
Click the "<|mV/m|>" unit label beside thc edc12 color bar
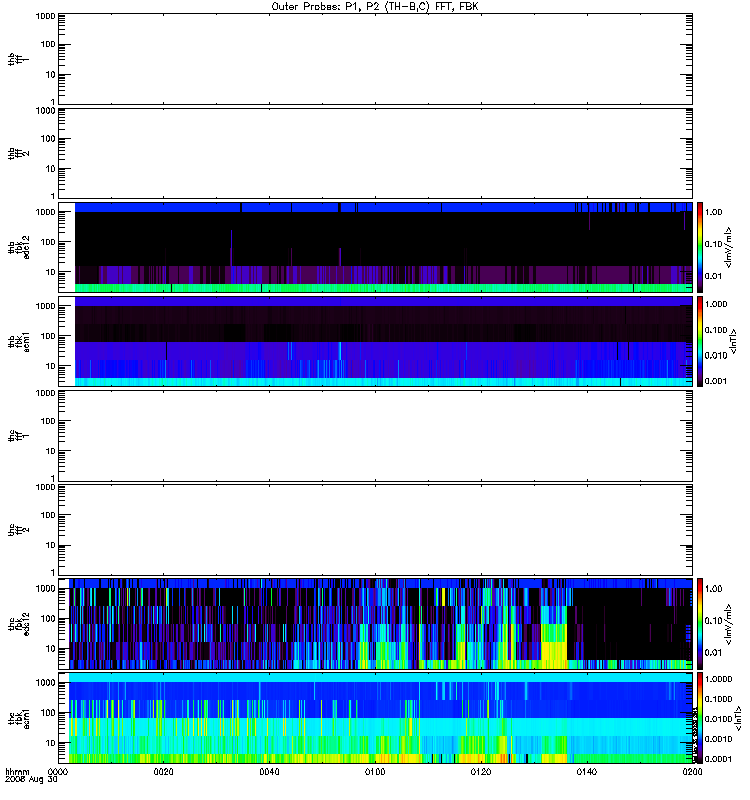[x=728, y=624]
